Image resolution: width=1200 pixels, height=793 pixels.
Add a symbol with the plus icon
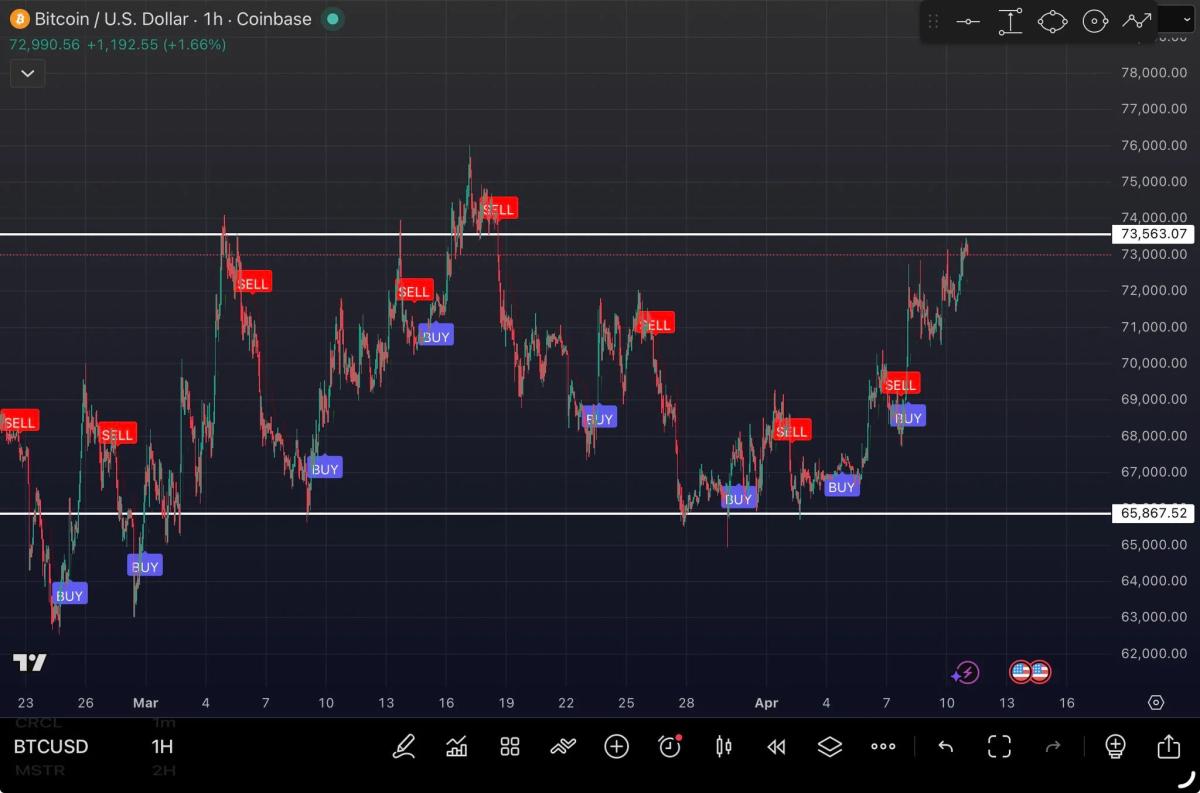click(616, 746)
